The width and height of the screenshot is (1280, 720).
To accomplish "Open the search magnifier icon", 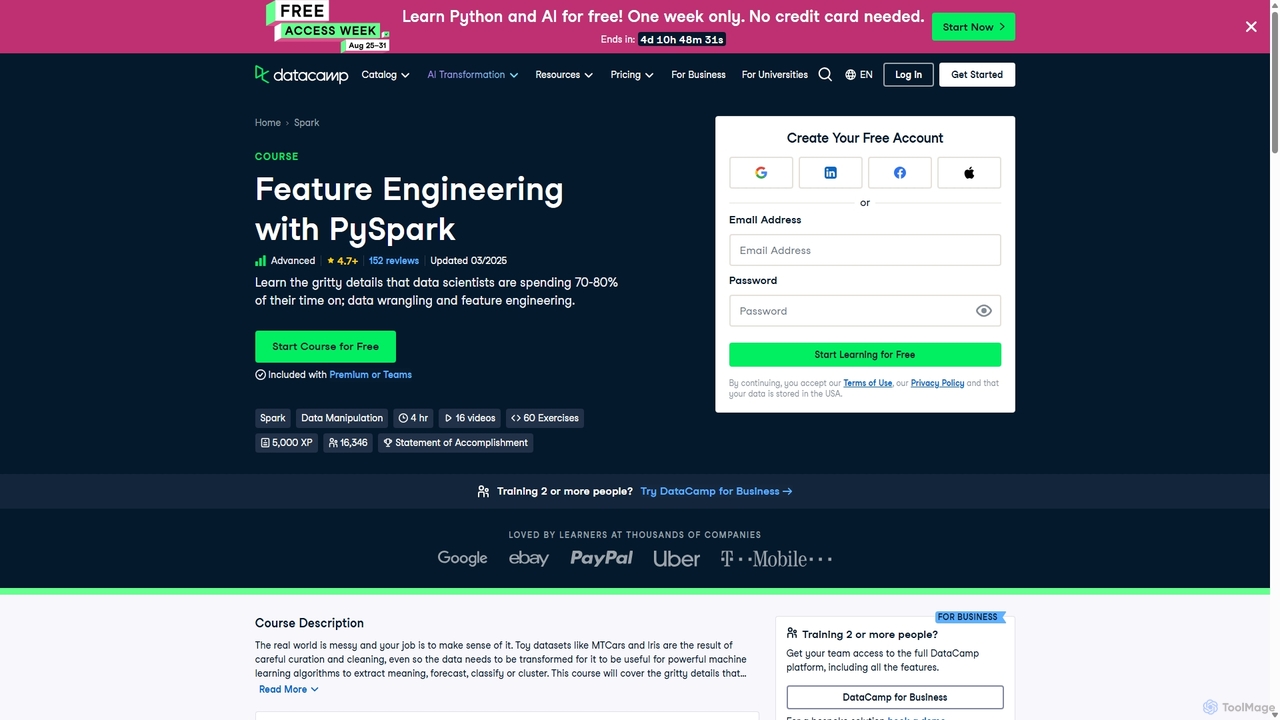I will click(x=825, y=74).
